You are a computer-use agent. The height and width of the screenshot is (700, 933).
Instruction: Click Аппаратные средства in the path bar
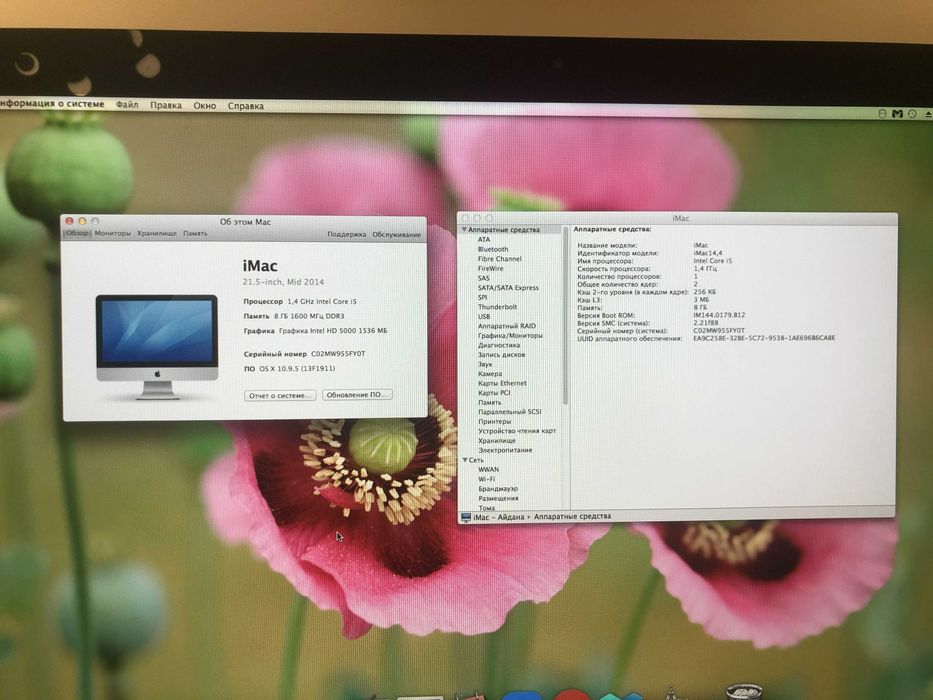tap(572, 517)
